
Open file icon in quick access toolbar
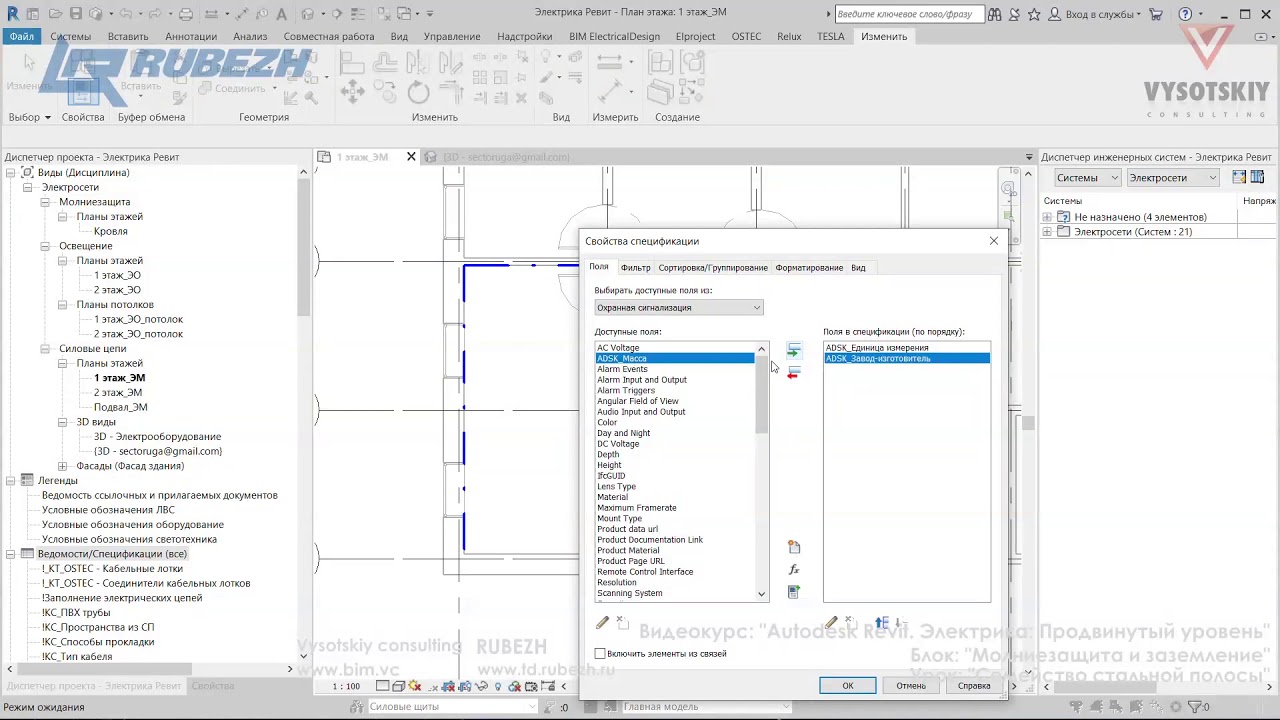coord(57,14)
